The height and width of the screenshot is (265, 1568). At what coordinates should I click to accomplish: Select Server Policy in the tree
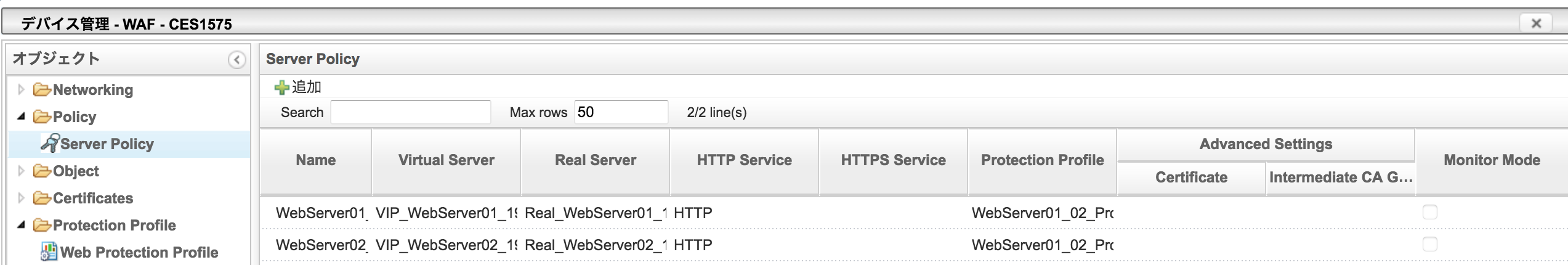(107, 144)
